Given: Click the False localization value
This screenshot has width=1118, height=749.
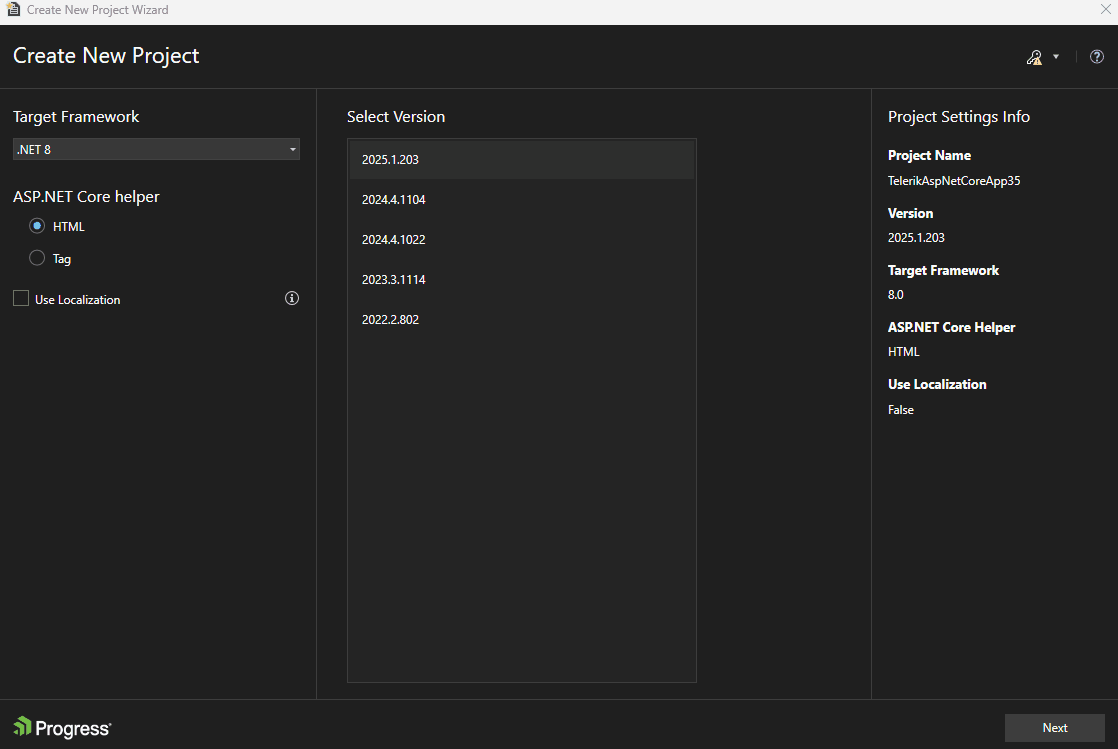Looking at the screenshot, I should click(901, 409).
